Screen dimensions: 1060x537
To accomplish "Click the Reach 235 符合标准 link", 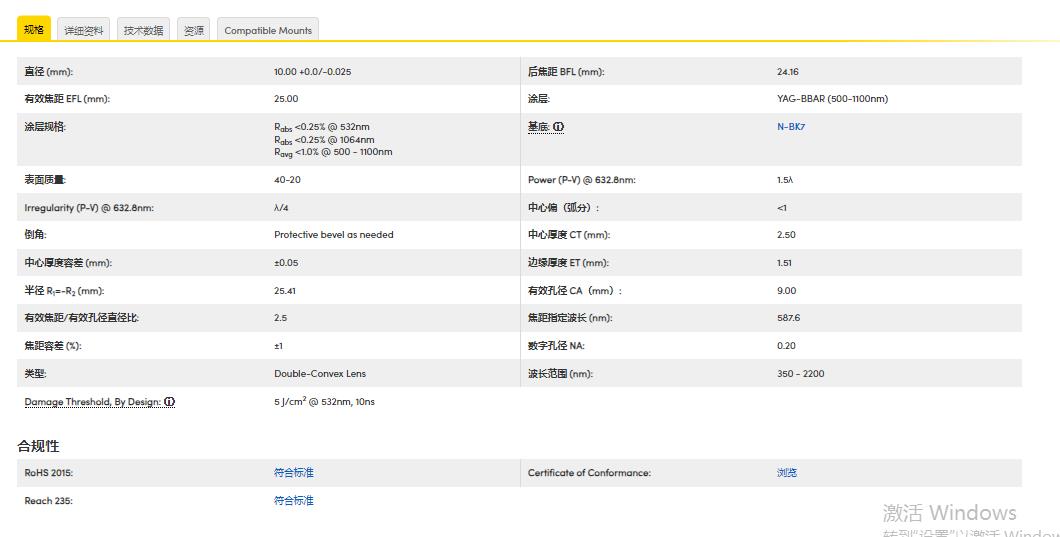I will pos(293,500).
